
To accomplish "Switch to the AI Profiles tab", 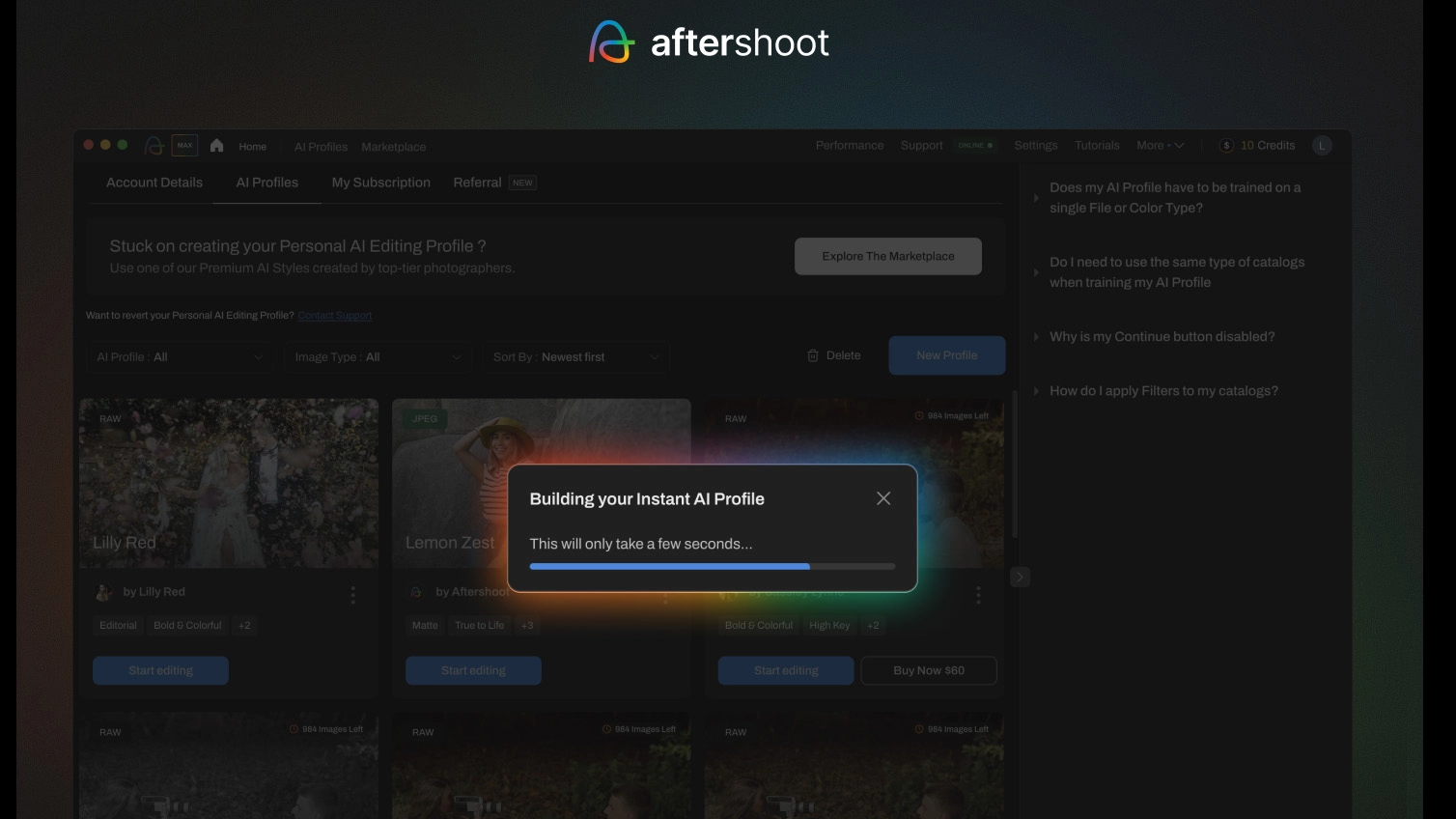I will [267, 183].
